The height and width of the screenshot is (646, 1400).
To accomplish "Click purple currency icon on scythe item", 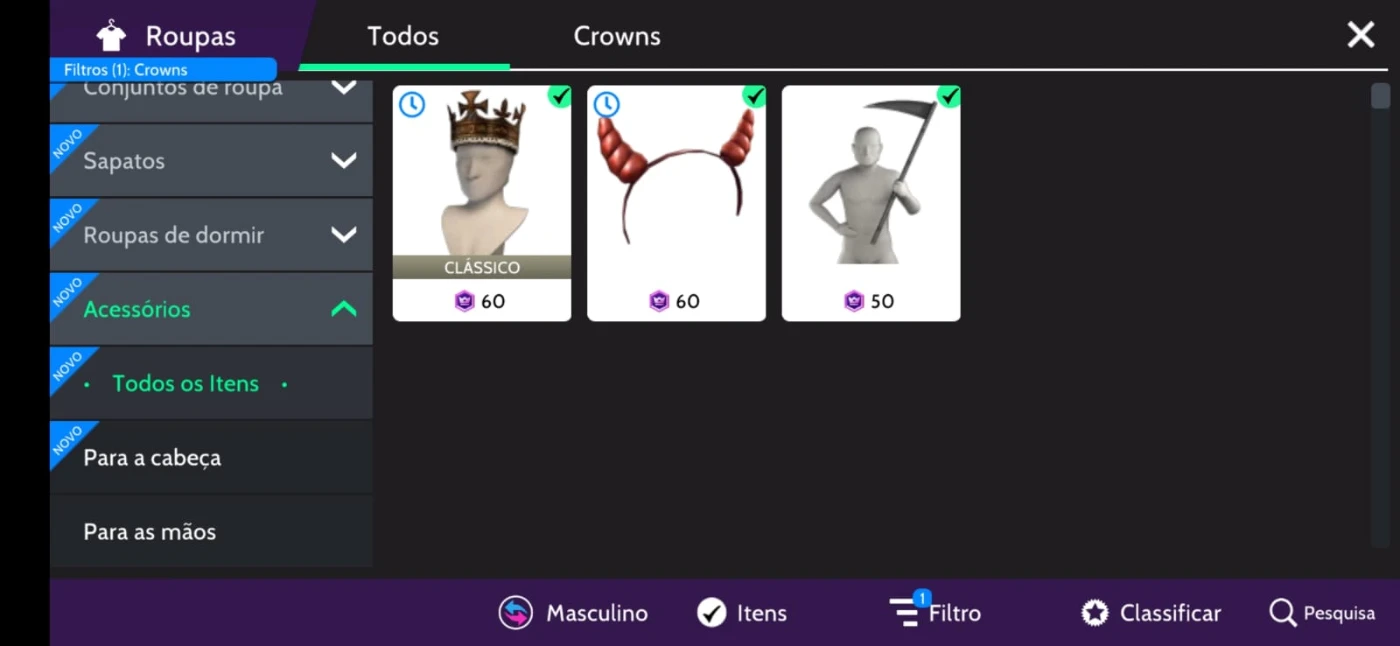I will [853, 301].
